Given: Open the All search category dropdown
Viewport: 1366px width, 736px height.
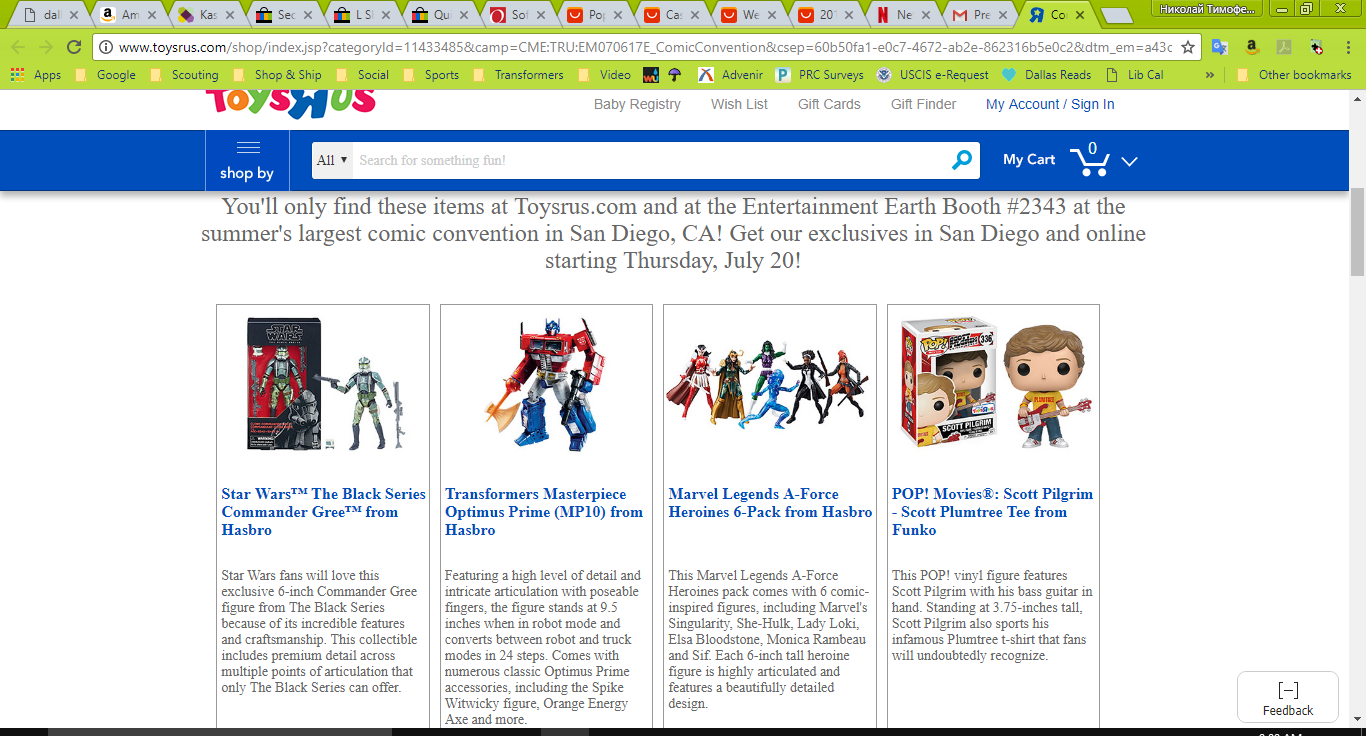Looking at the screenshot, I should [x=332, y=160].
